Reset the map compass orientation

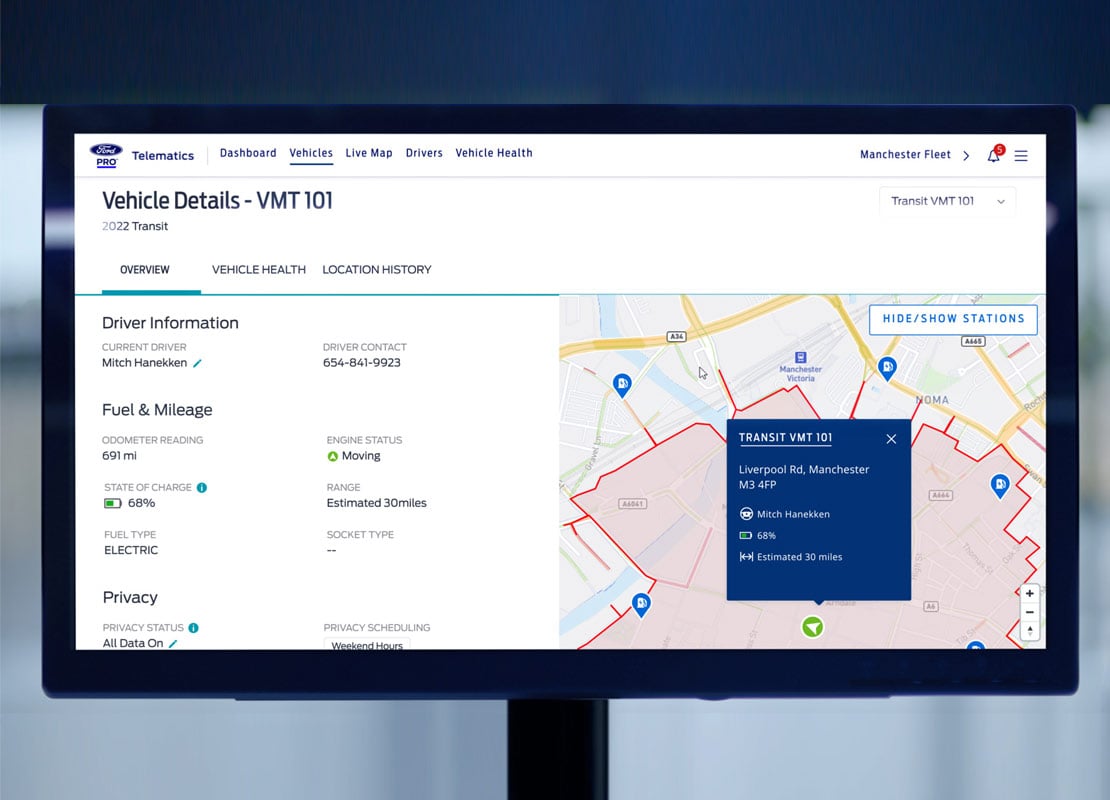1030,630
